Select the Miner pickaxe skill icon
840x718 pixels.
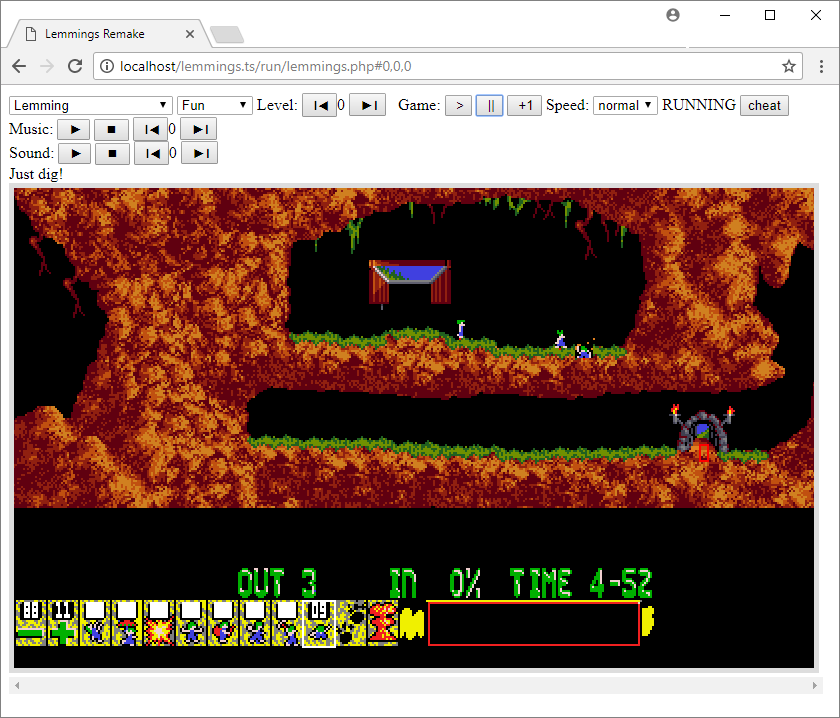pos(287,623)
